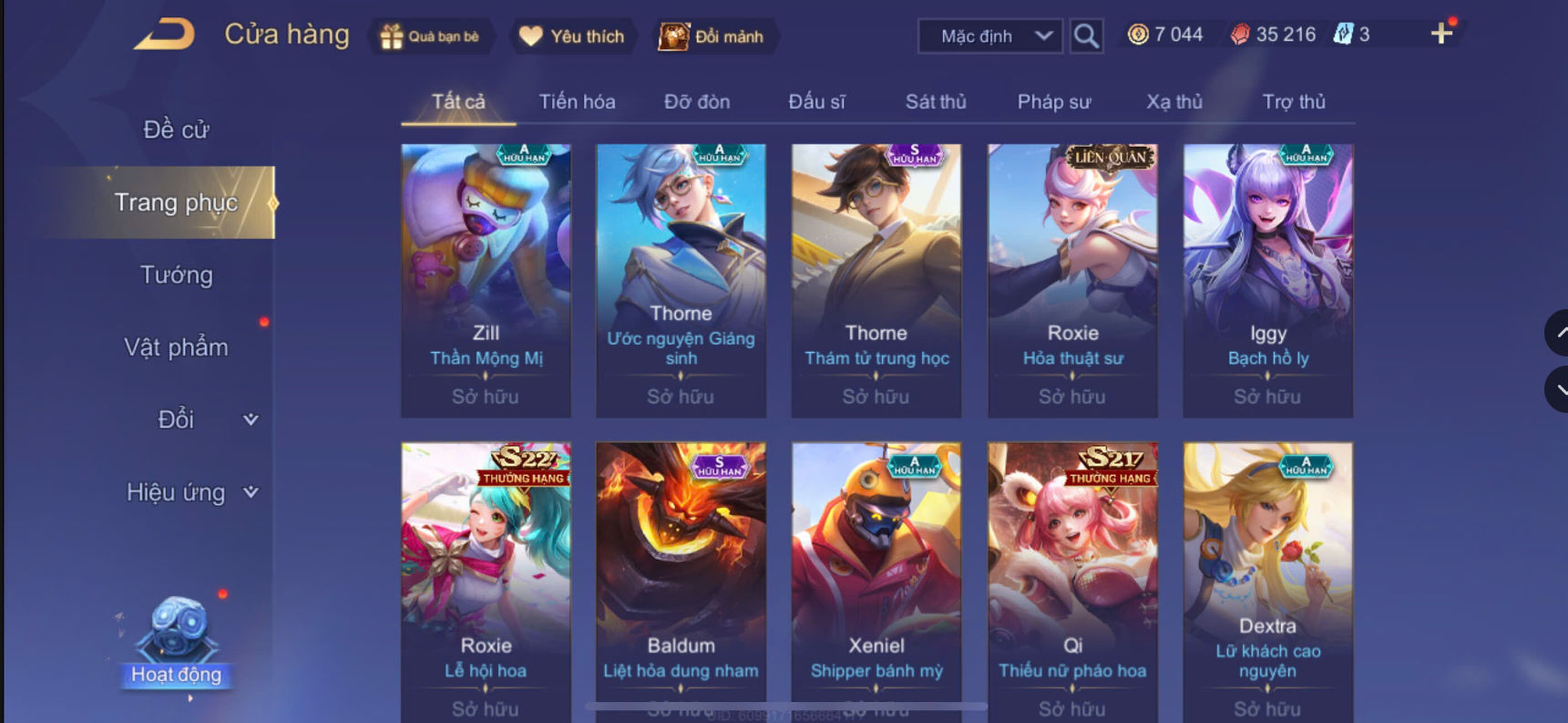Image resolution: width=1568 pixels, height=723 pixels.
Task: Expand the Hiệu ứng sidebar section
Action: click(x=192, y=492)
